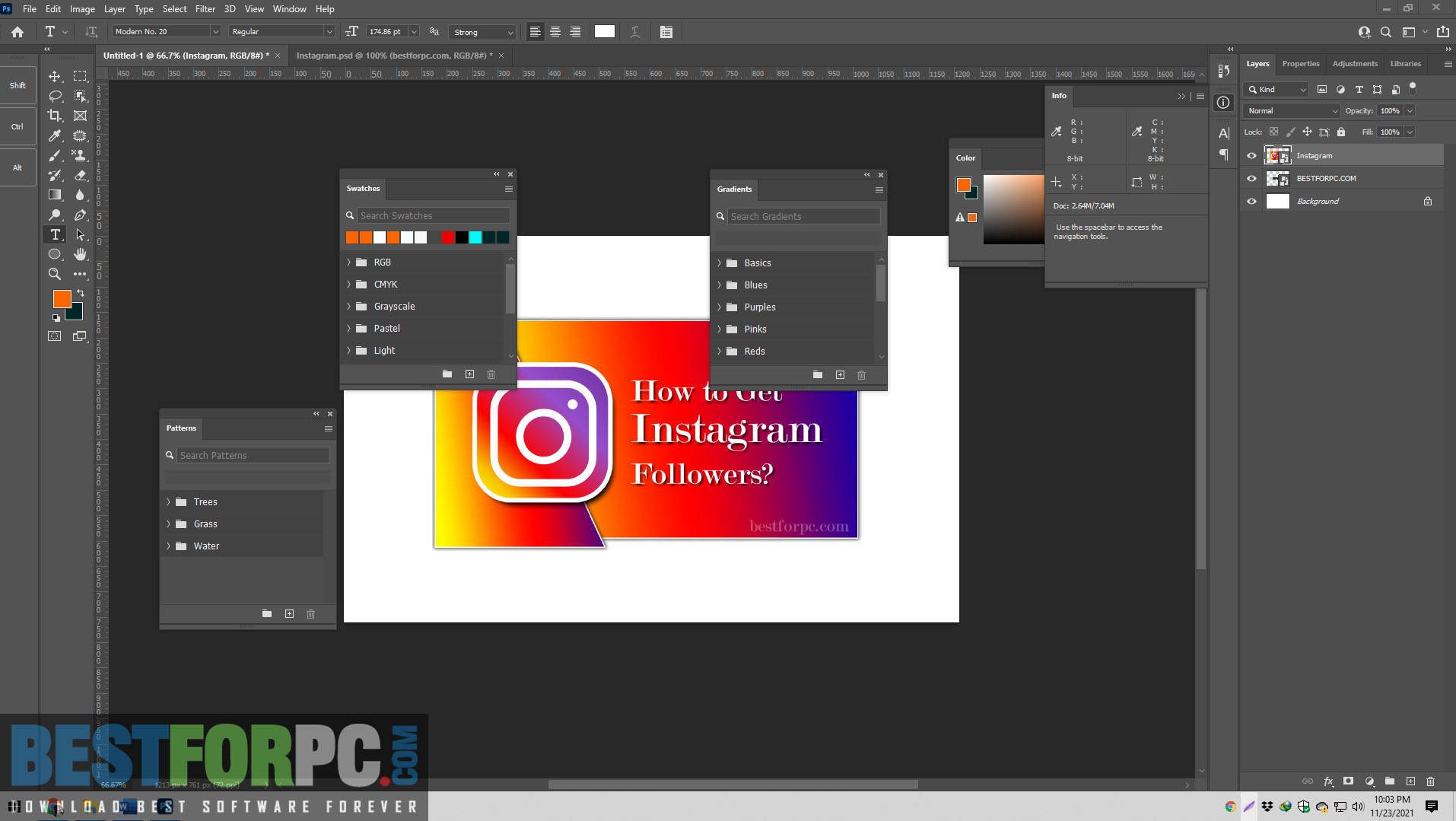Select the Clone Stamp tool
Screen dimensions: 1456x821
pos(80,155)
